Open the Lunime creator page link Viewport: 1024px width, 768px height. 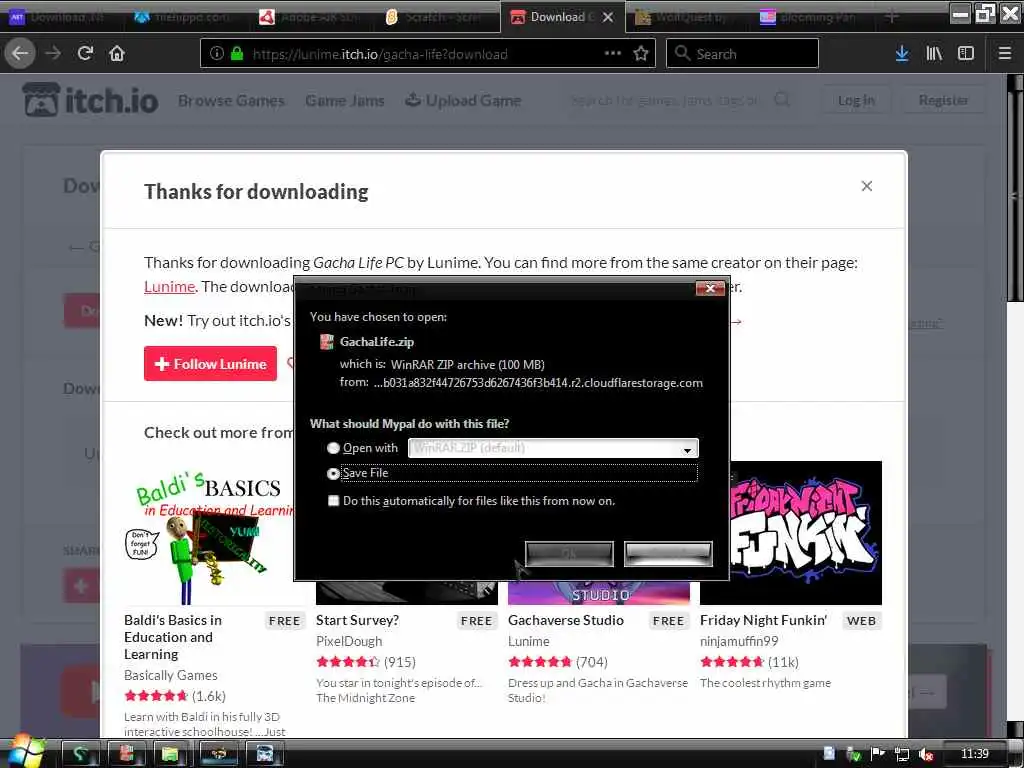tap(169, 286)
